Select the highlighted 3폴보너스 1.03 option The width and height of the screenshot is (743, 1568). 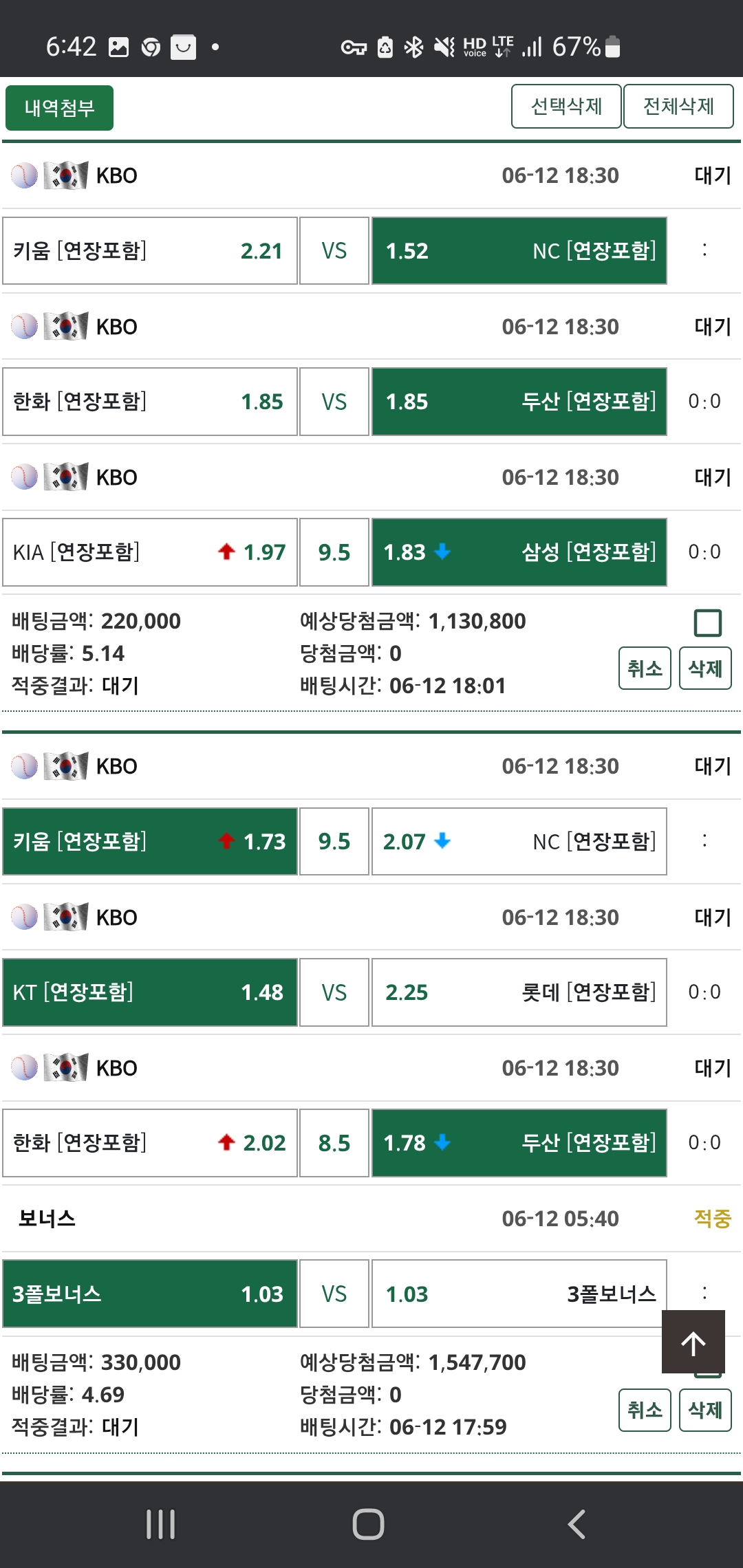pyautogui.click(x=150, y=1294)
